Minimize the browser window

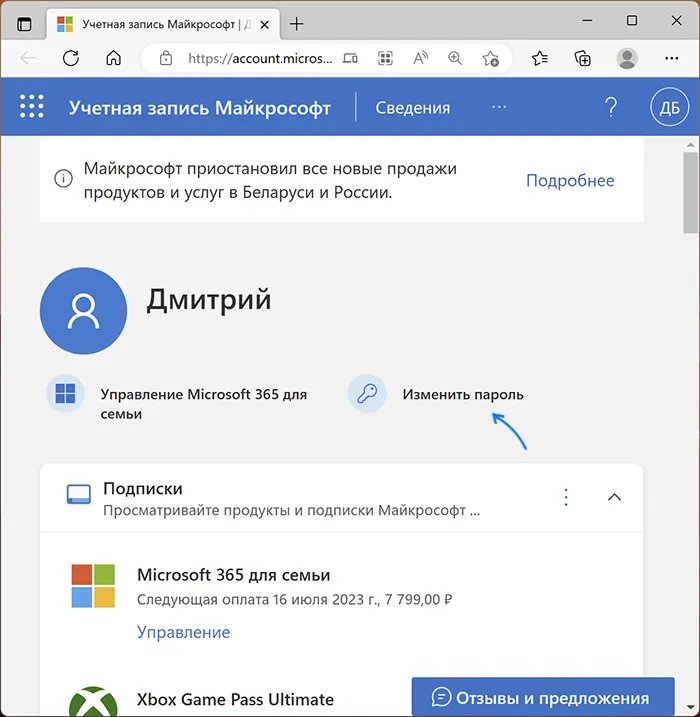588,21
